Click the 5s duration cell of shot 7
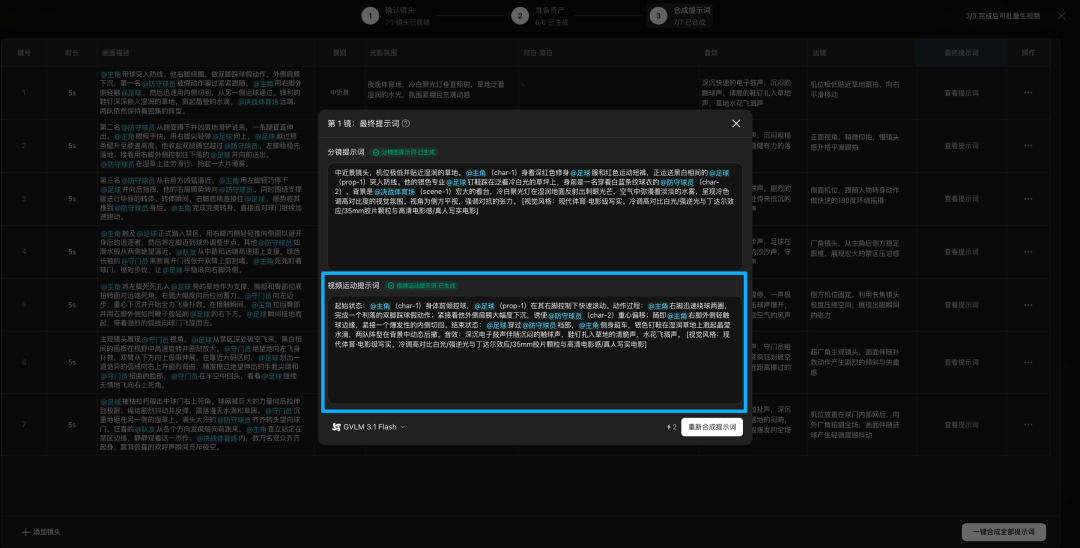The image size is (1080, 548). [x=72, y=425]
